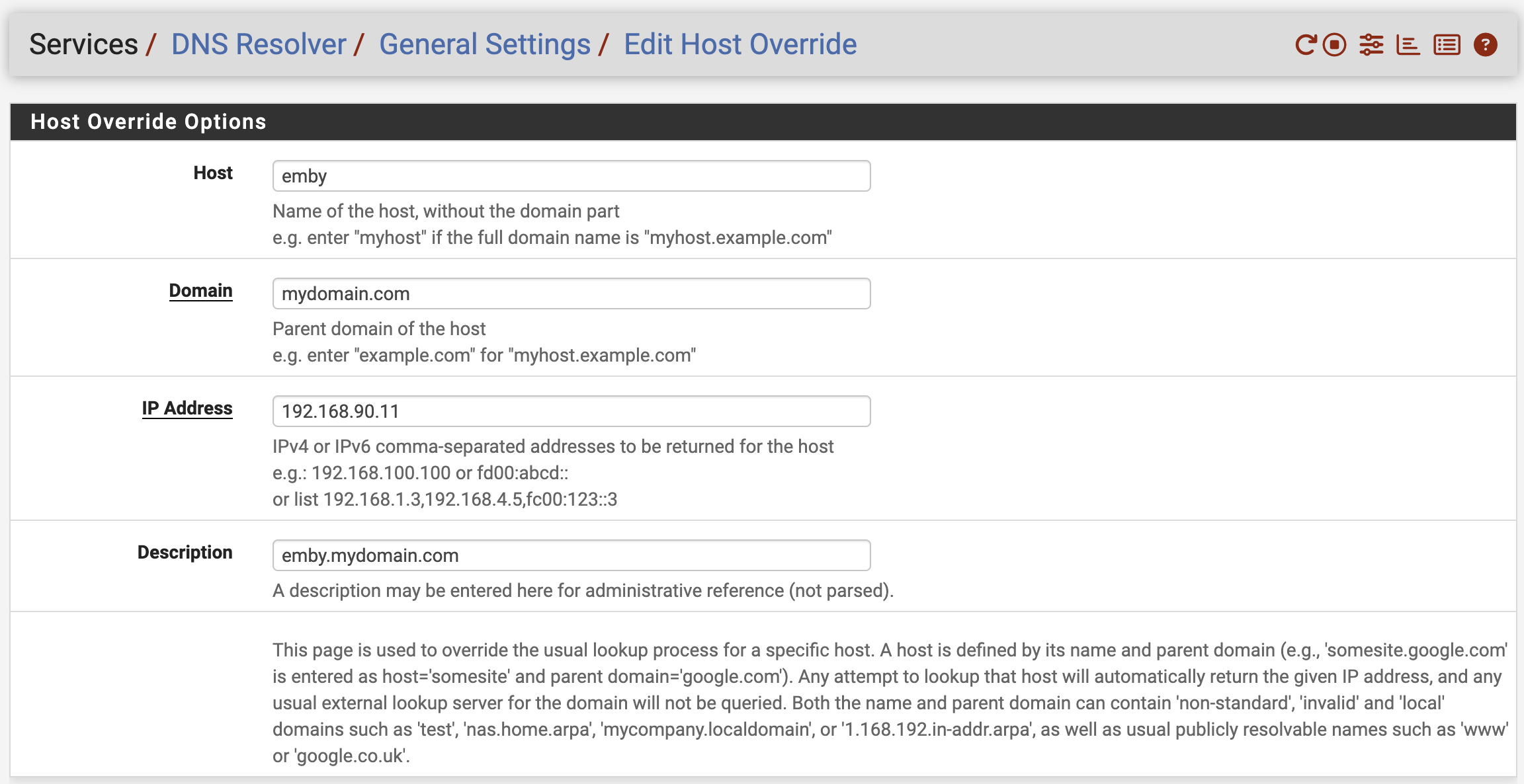This screenshot has height=784, width=1524.
Task: Click the underlined IP Address label
Action: click(x=187, y=409)
